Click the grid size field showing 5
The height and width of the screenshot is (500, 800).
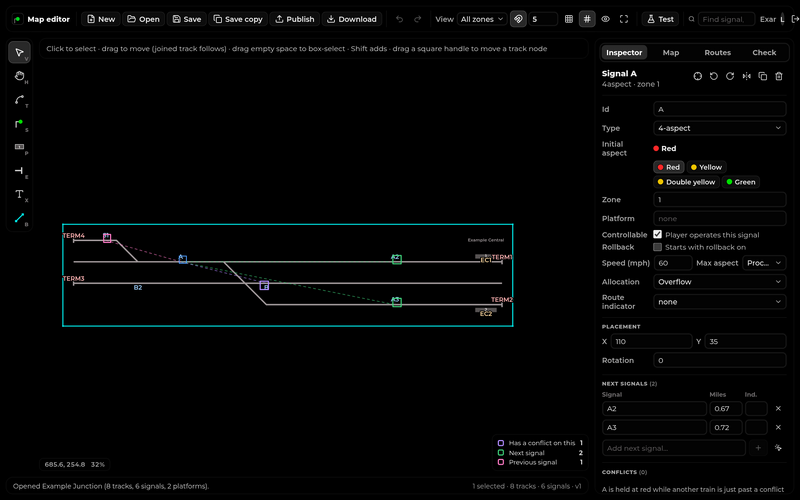tap(542, 19)
